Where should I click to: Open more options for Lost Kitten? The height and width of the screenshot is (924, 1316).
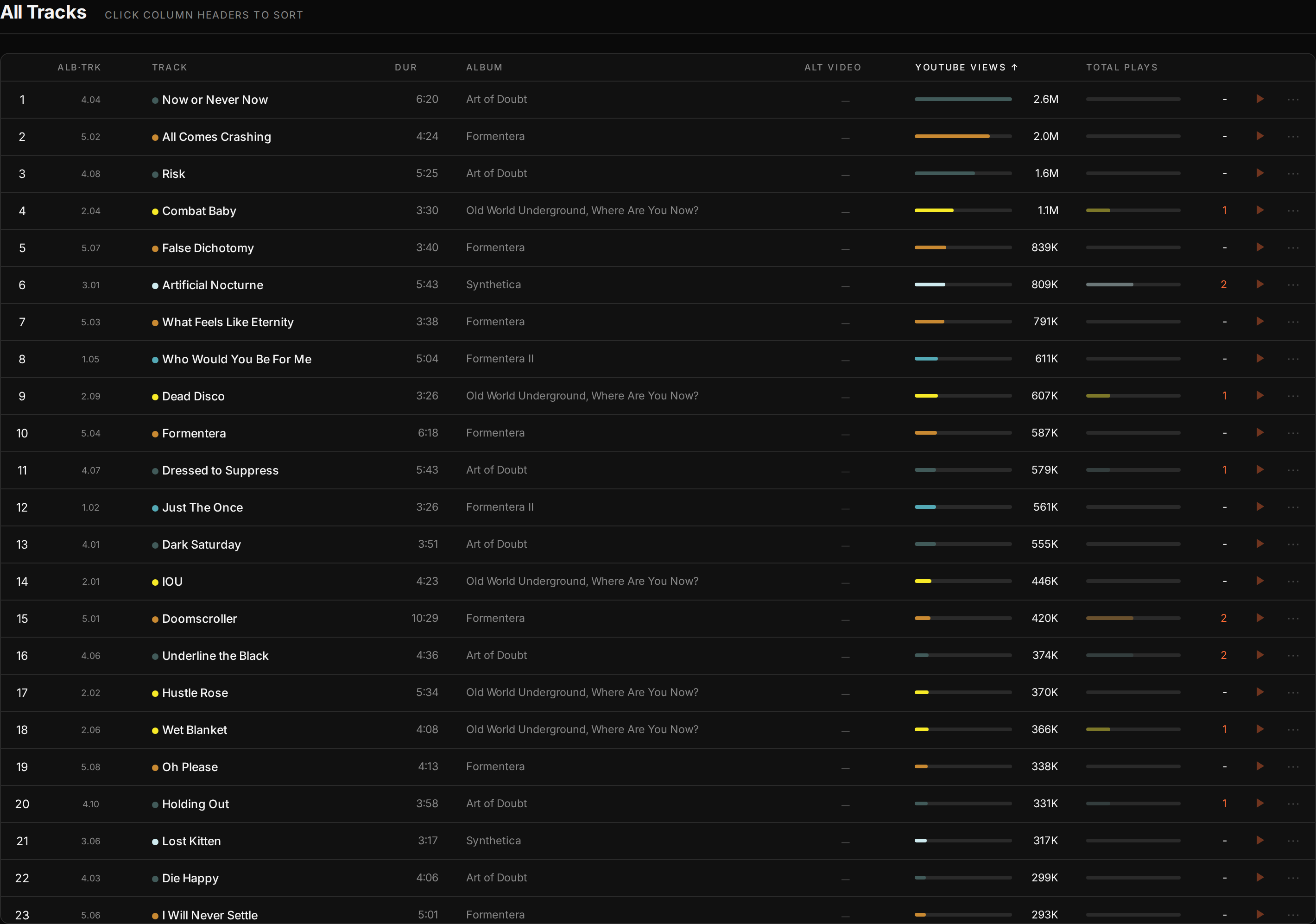pyautogui.click(x=1293, y=841)
